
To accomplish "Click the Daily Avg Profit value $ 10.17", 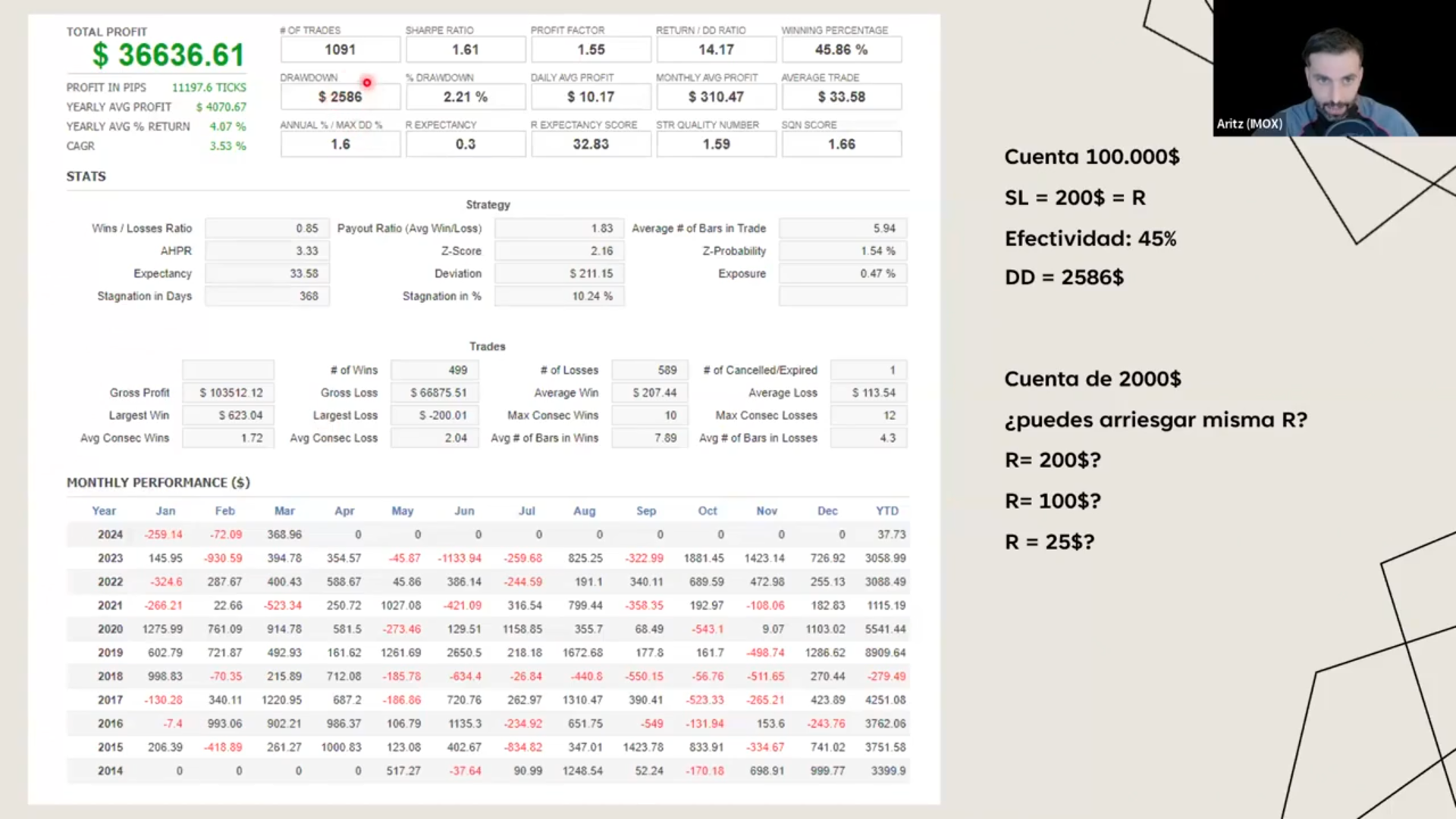I will pos(591,97).
